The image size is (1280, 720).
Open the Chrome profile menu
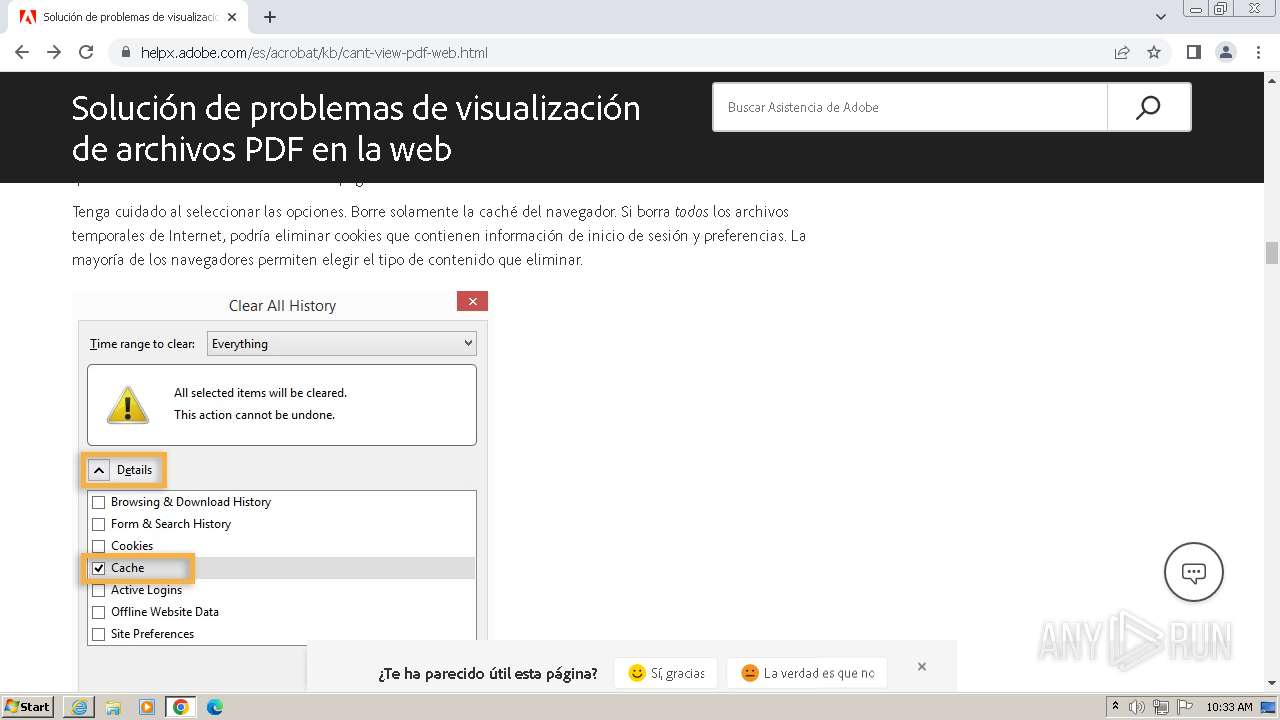click(1226, 52)
